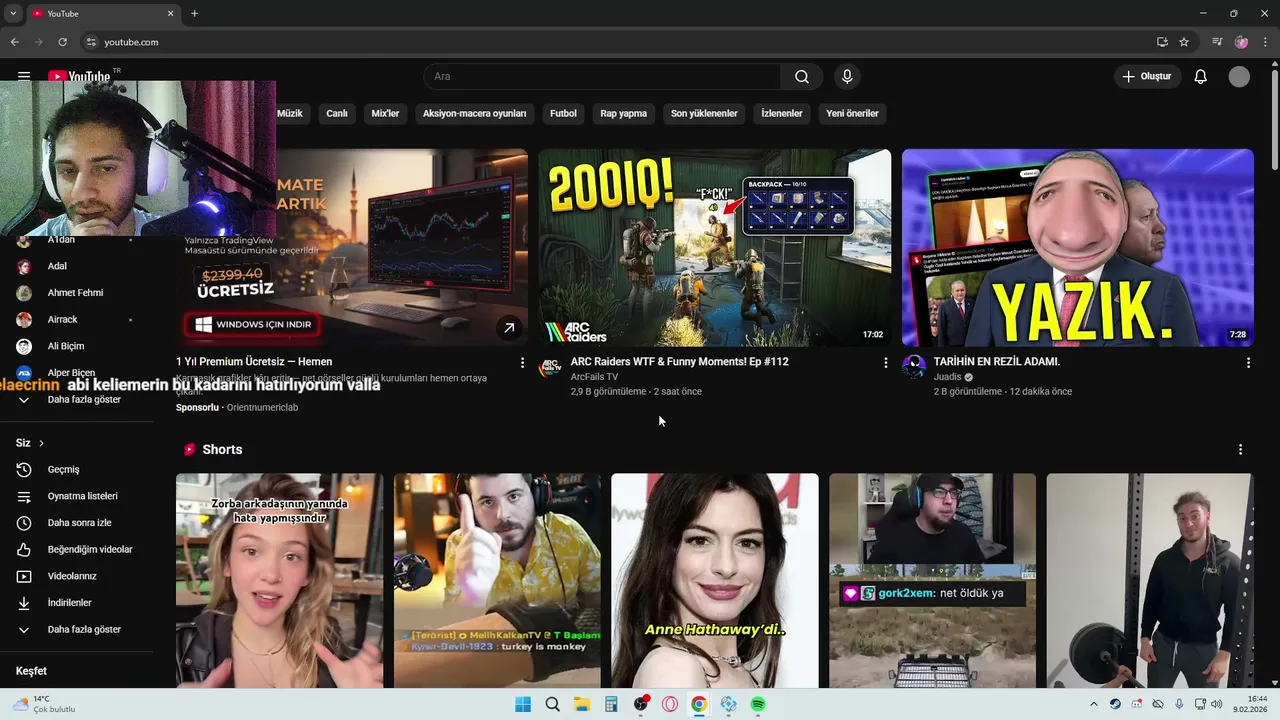The width and height of the screenshot is (1280, 720).
Task: Click the install app icon in address bar
Action: 1162,42
